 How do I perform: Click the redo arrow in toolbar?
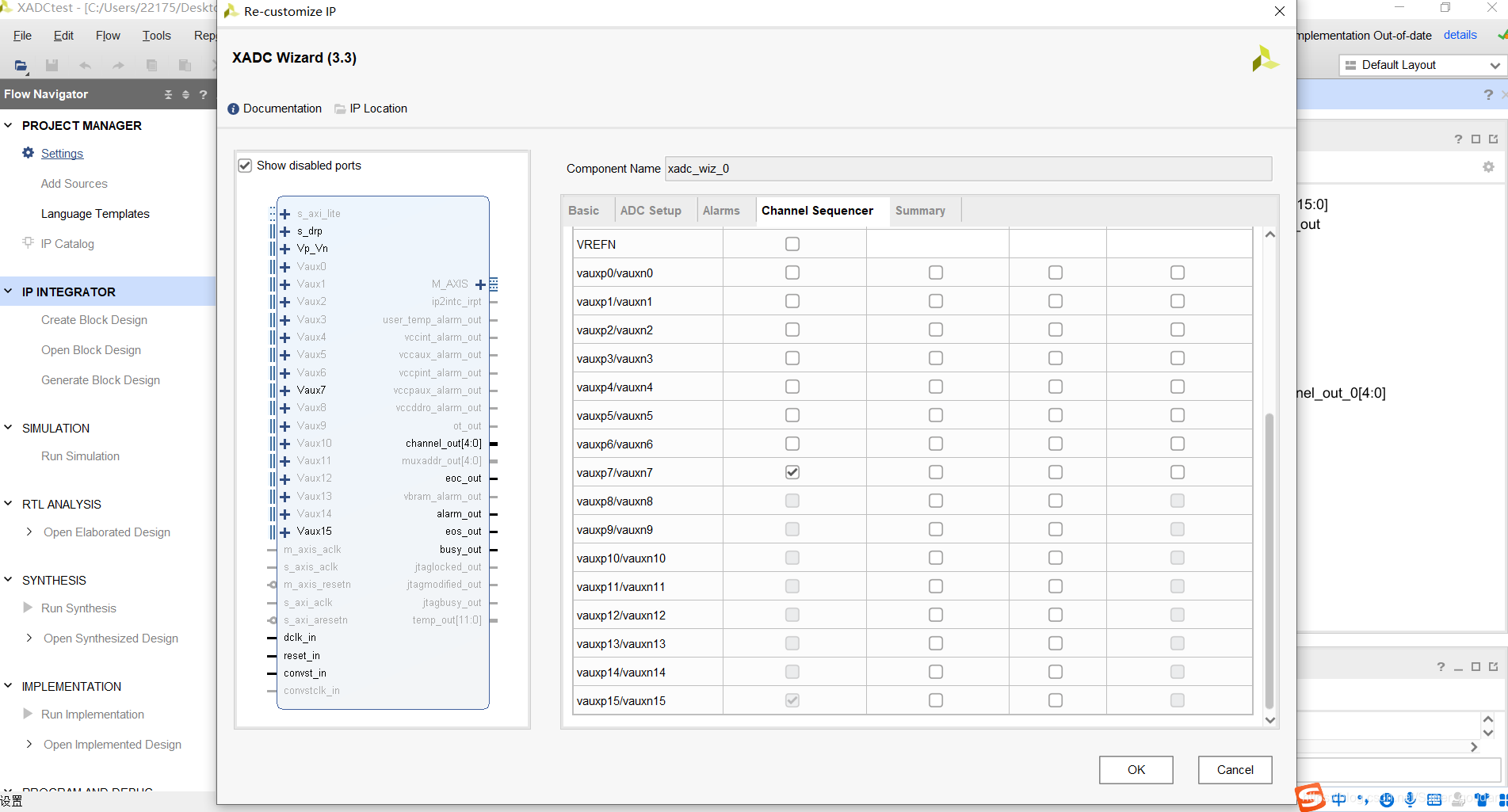click(118, 66)
